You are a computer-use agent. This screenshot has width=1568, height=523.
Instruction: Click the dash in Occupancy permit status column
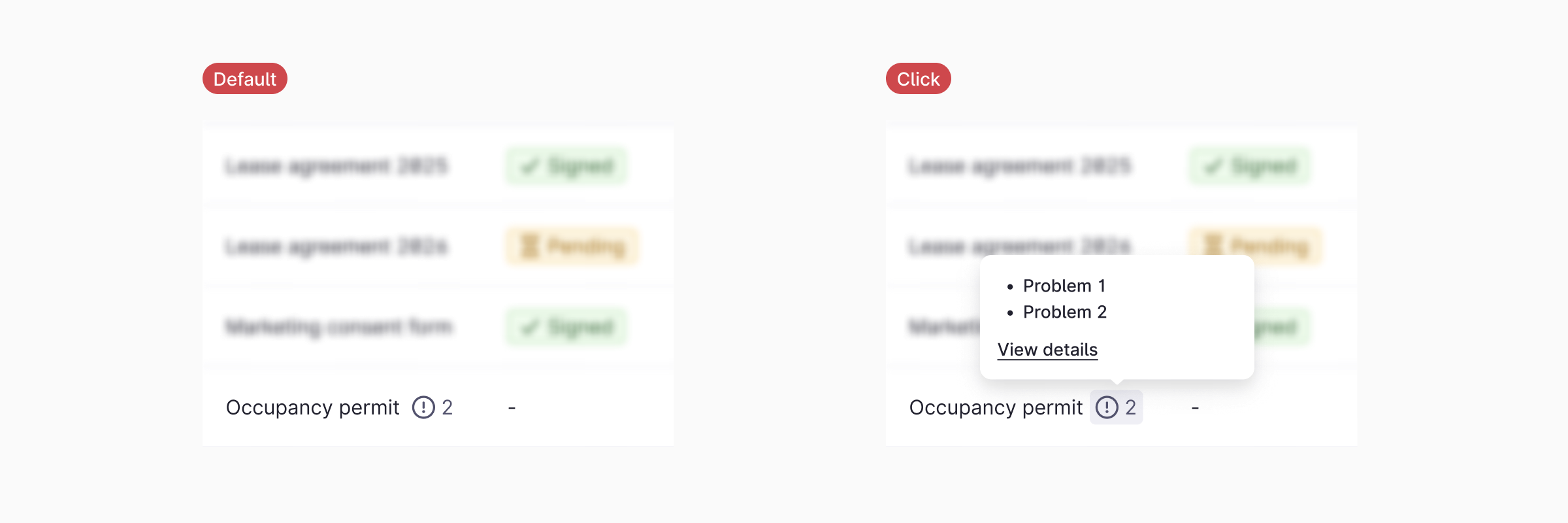[x=512, y=407]
